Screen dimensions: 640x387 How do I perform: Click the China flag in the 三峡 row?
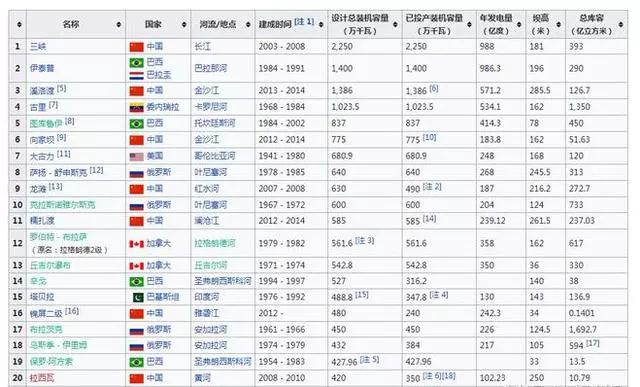pyautogui.click(x=136, y=47)
